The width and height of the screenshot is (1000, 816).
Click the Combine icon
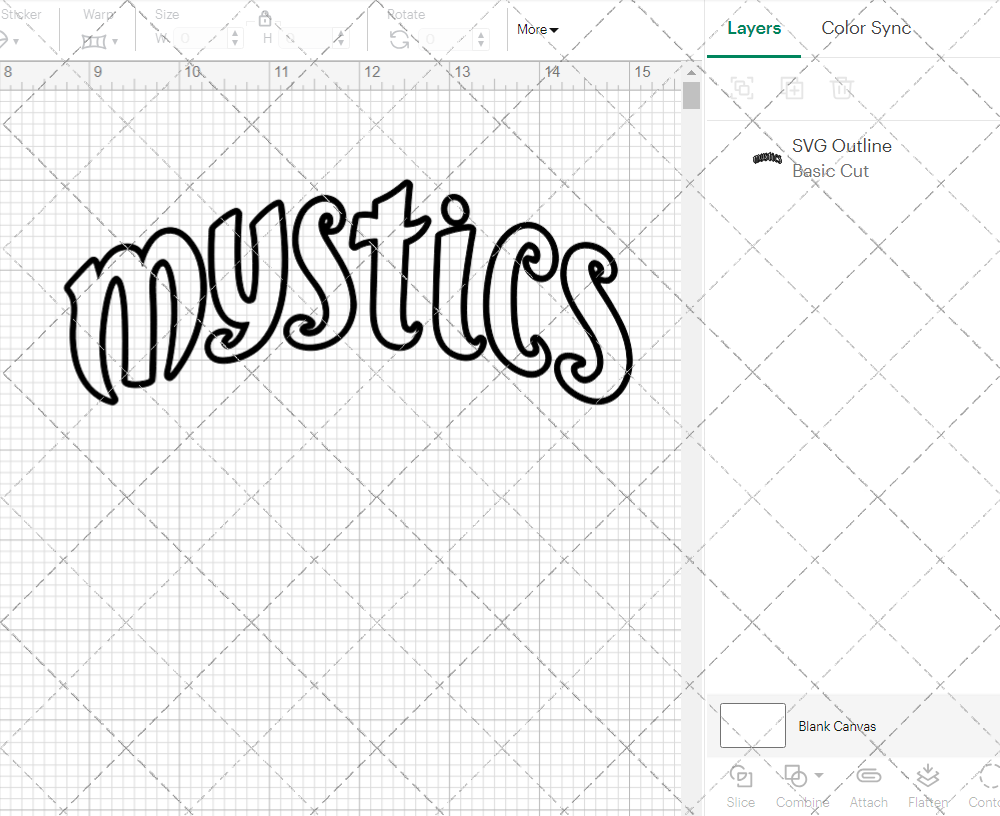click(796, 777)
